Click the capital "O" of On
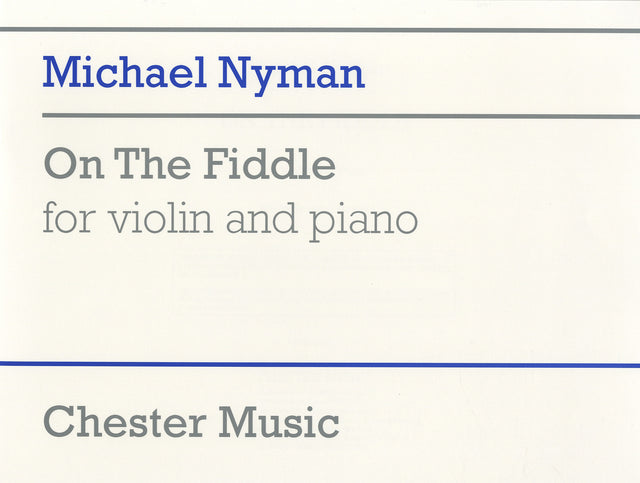 tap(60, 165)
